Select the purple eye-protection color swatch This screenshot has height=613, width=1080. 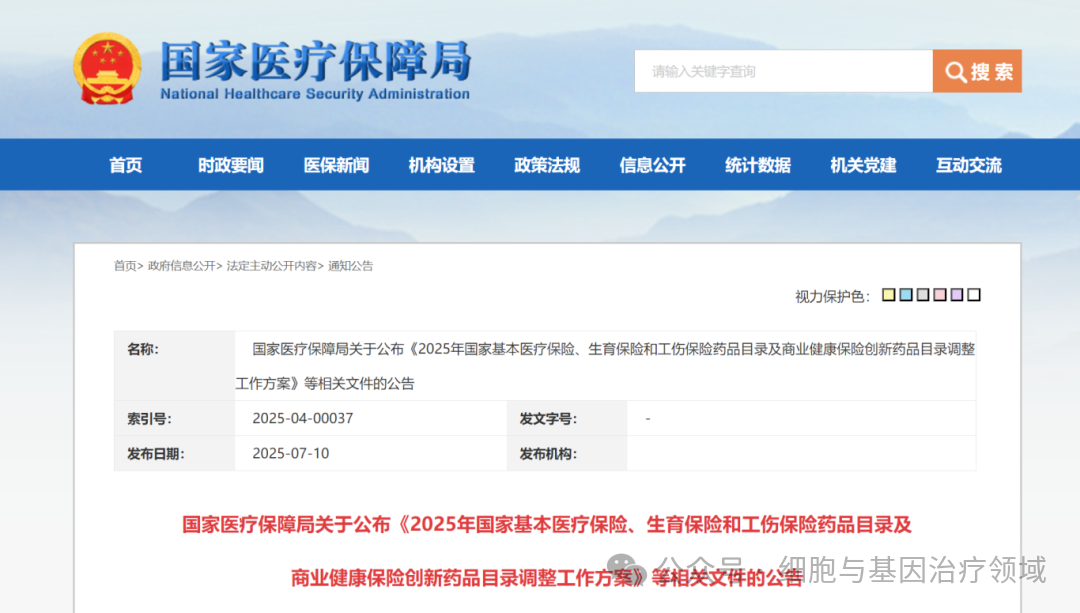957,295
